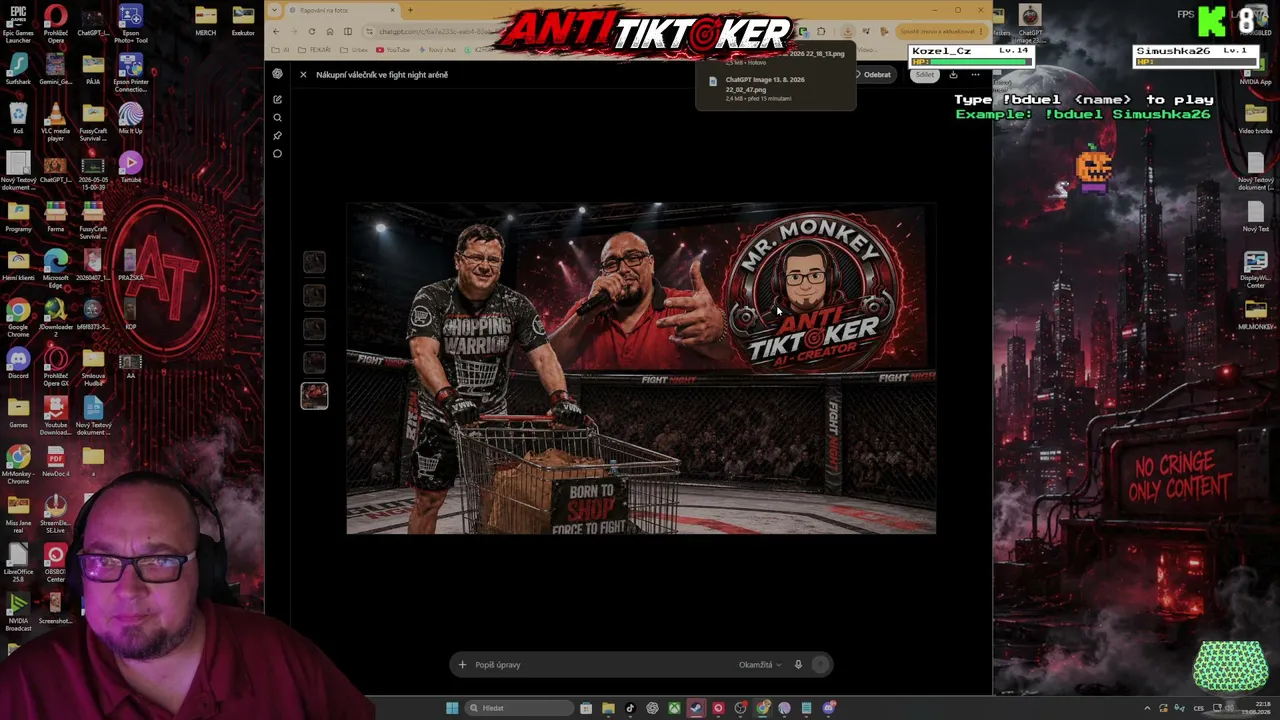Open Microsoft Edge desktop icon
The height and width of the screenshot is (720, 1280).
coord(56,270)
